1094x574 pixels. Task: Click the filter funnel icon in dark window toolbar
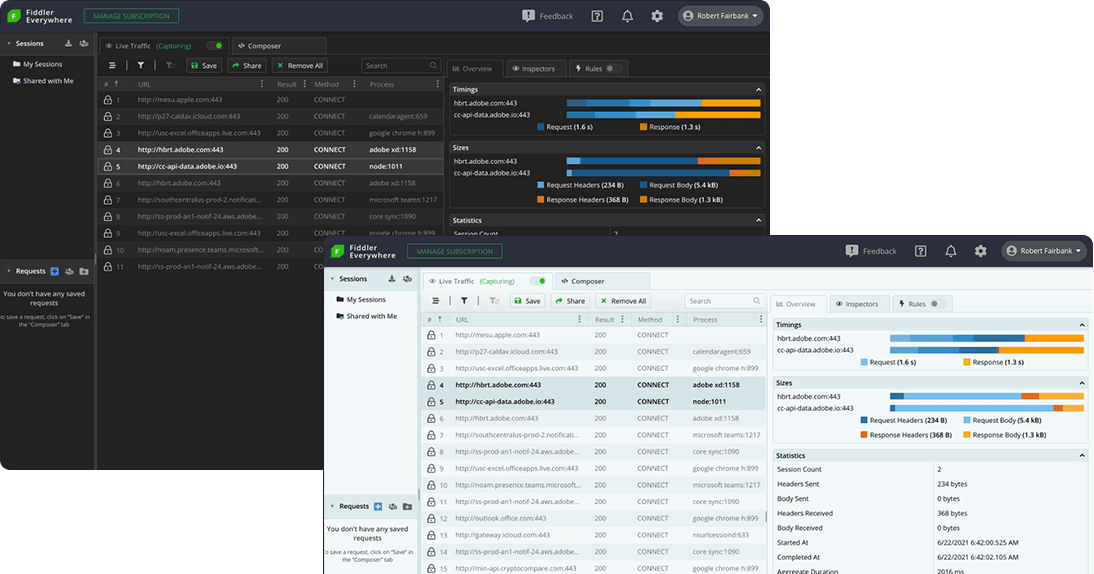pyautogui.click(x=141, y=66)
